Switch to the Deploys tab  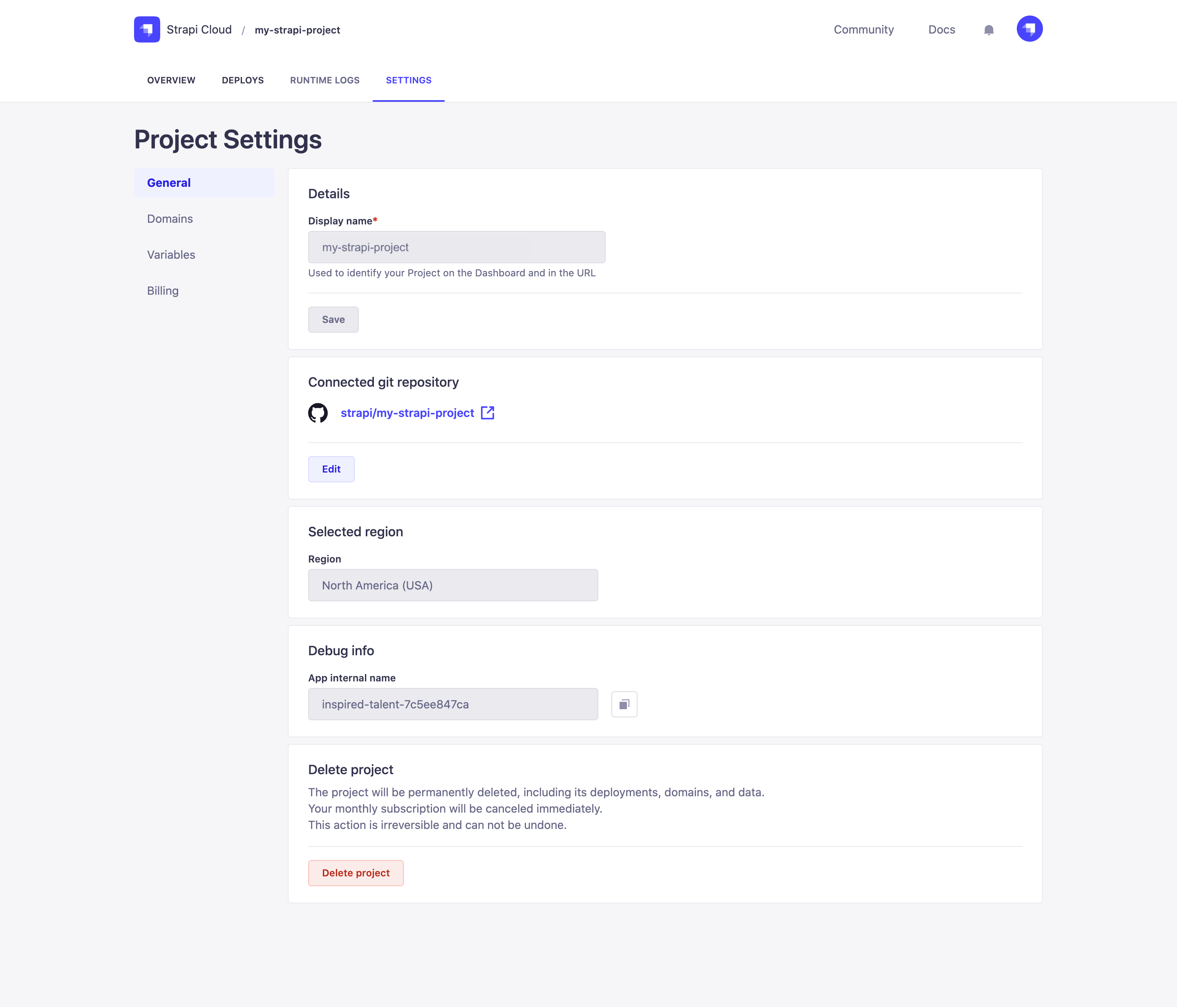(243, 80)
